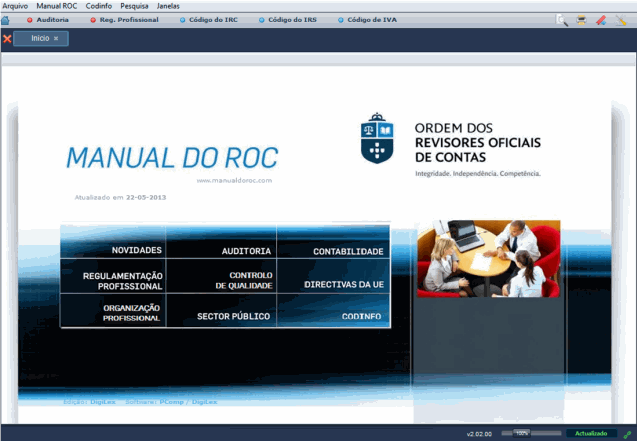Image resolution: width=637 pixels, height=441 pixels.
Task: Click the home icon in the toolbar
Action: pyautogui.click(x=5, y=20)
